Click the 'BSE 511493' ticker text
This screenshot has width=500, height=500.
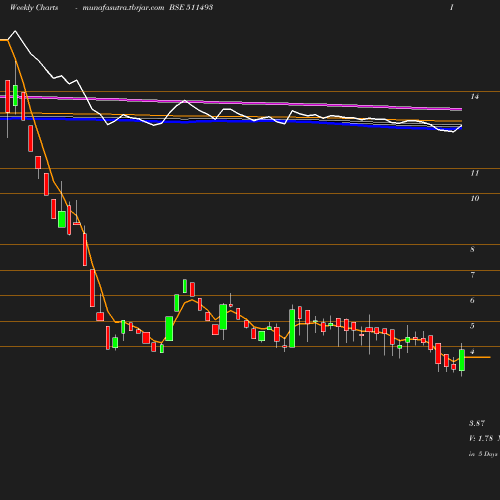[191, 7]
